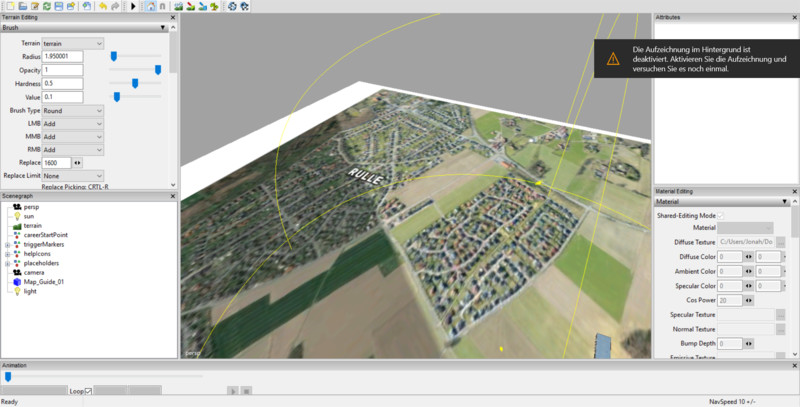Image resolution: width=800 pixels, height=407 pixels.
Task: Open the Material dropdown in Material Editing
Action: (x=745, y=228)
